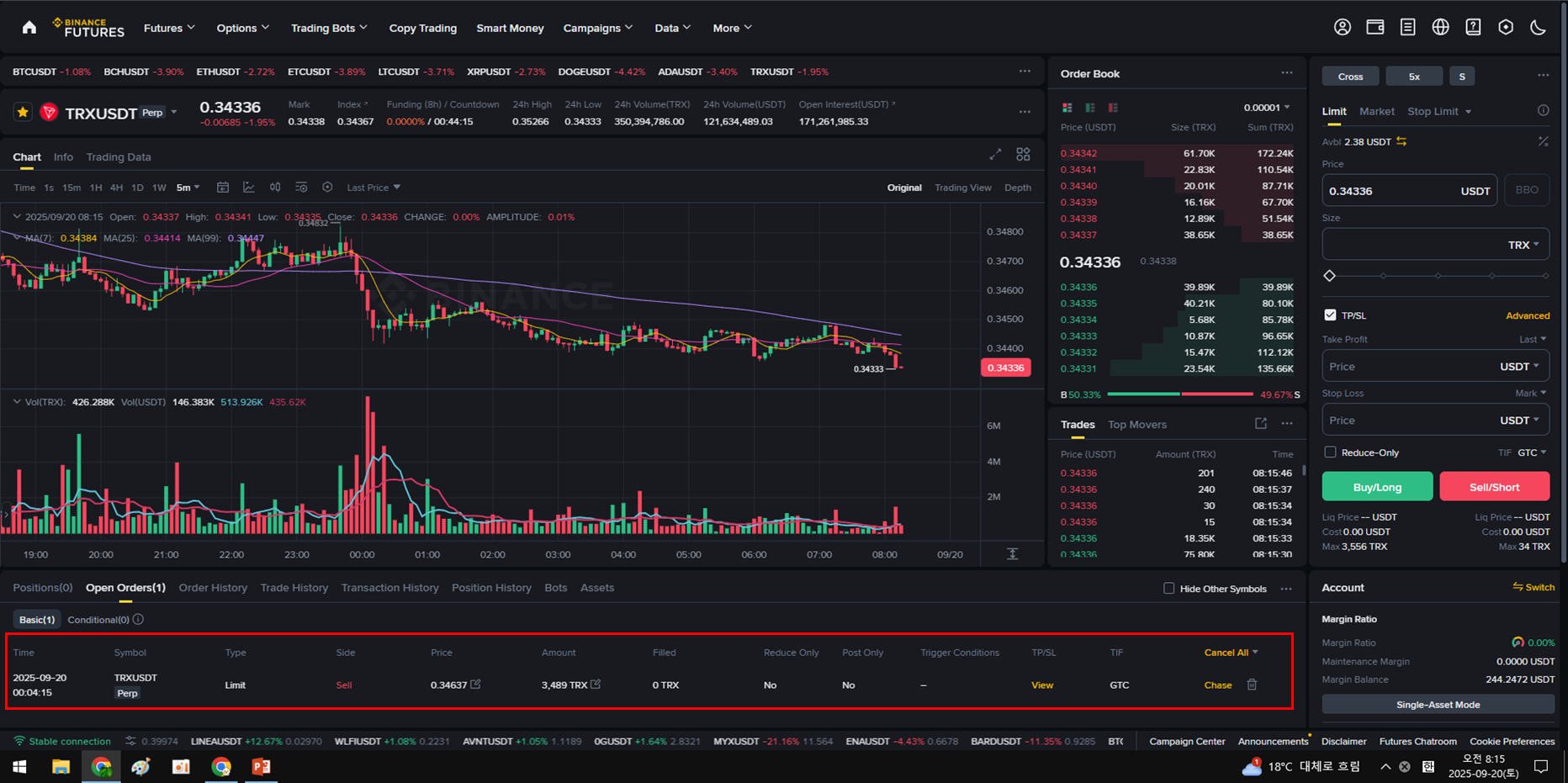Open the chart indicators icon
The height and width of the screenshot is (783, 1568).
click(x=249, y=188)
